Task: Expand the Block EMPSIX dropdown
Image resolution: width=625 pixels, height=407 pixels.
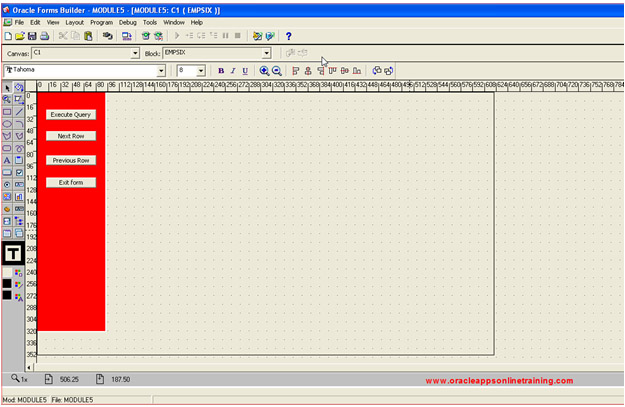Action: [x=266, y=53]
